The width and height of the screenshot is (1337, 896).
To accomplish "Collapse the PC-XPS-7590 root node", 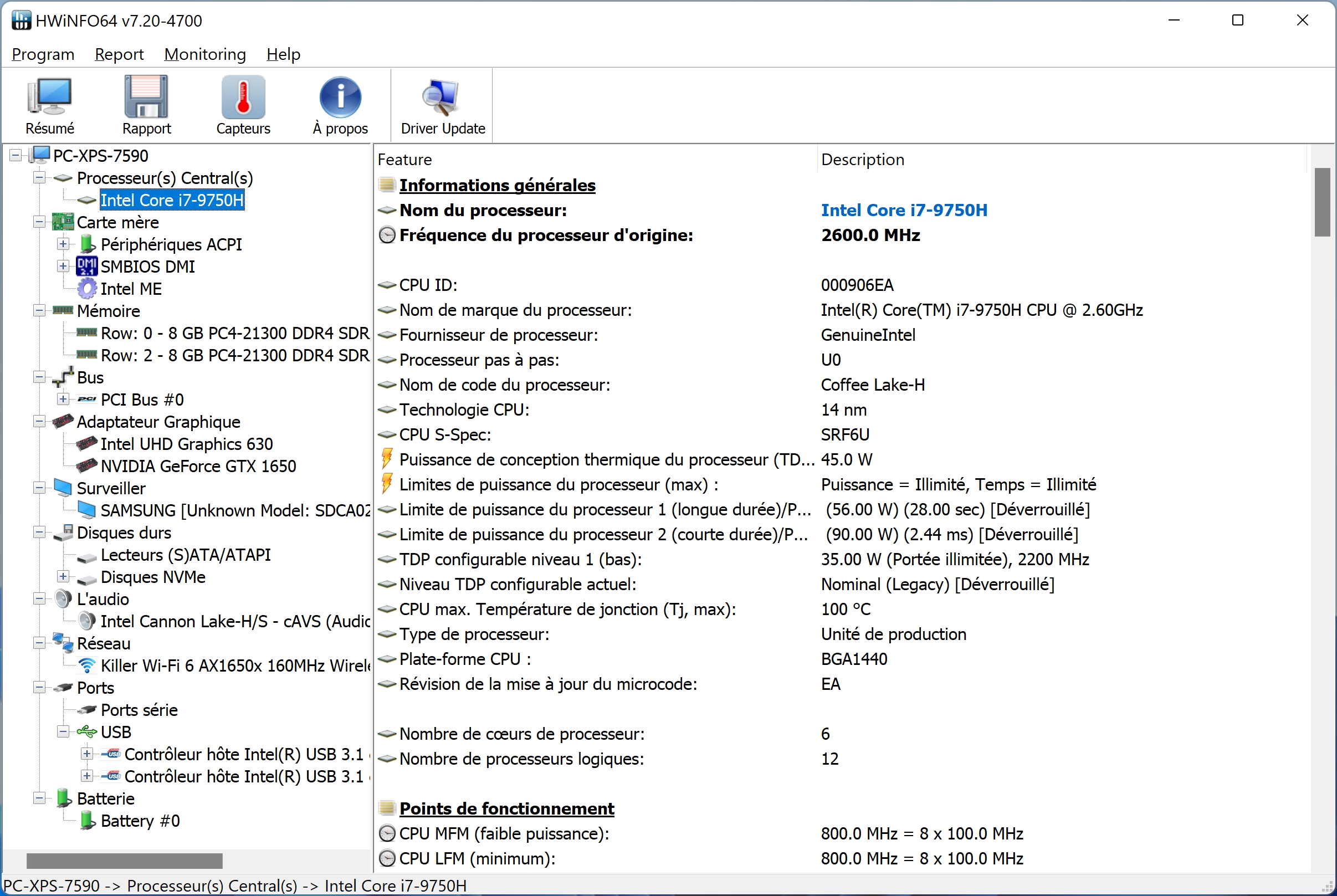I will pyautogui.click(x=16, y=155).
